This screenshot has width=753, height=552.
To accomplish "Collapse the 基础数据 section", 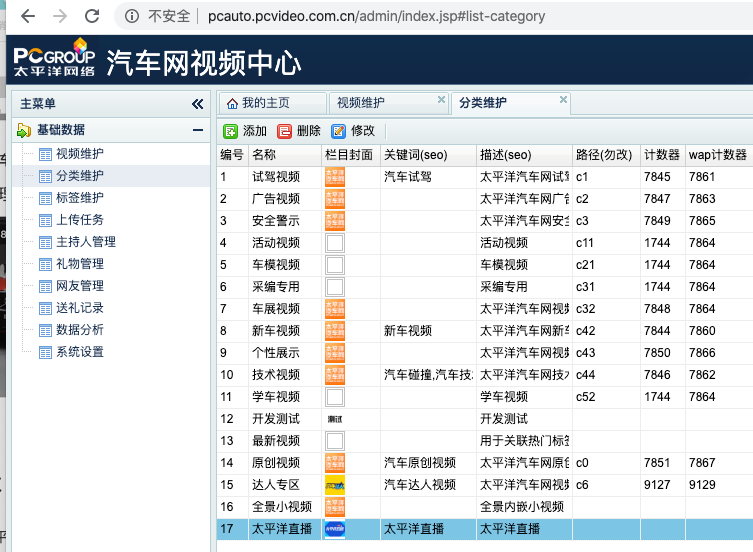I will pos(198,130).
